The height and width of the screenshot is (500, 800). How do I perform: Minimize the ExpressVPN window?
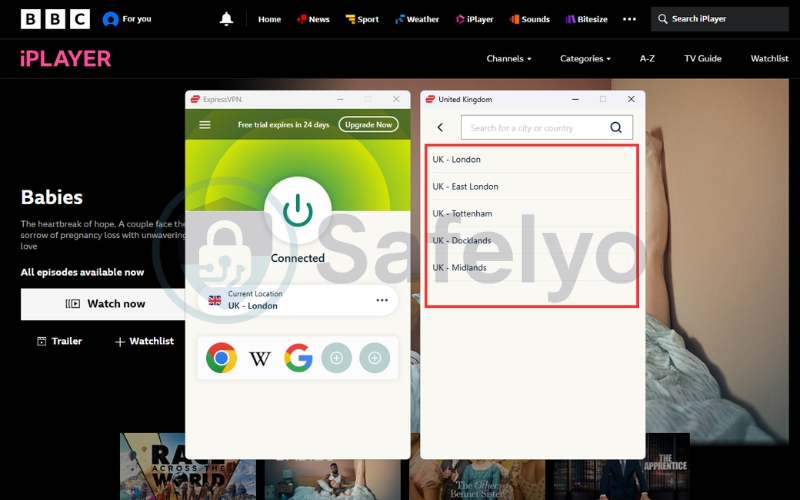coord(340,99)
